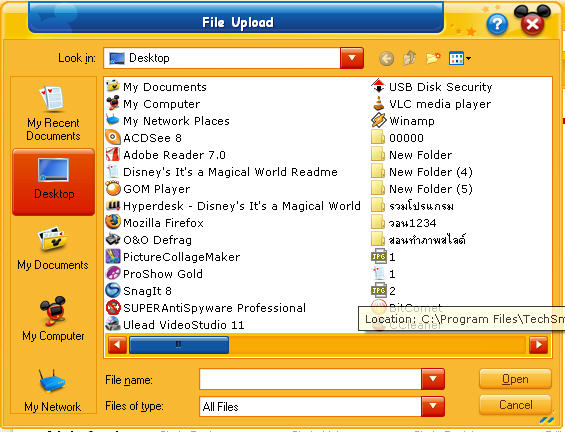The height and width of the screenshot is (432, 565).
Task: Click the Help question mark button
Action: 497,24
